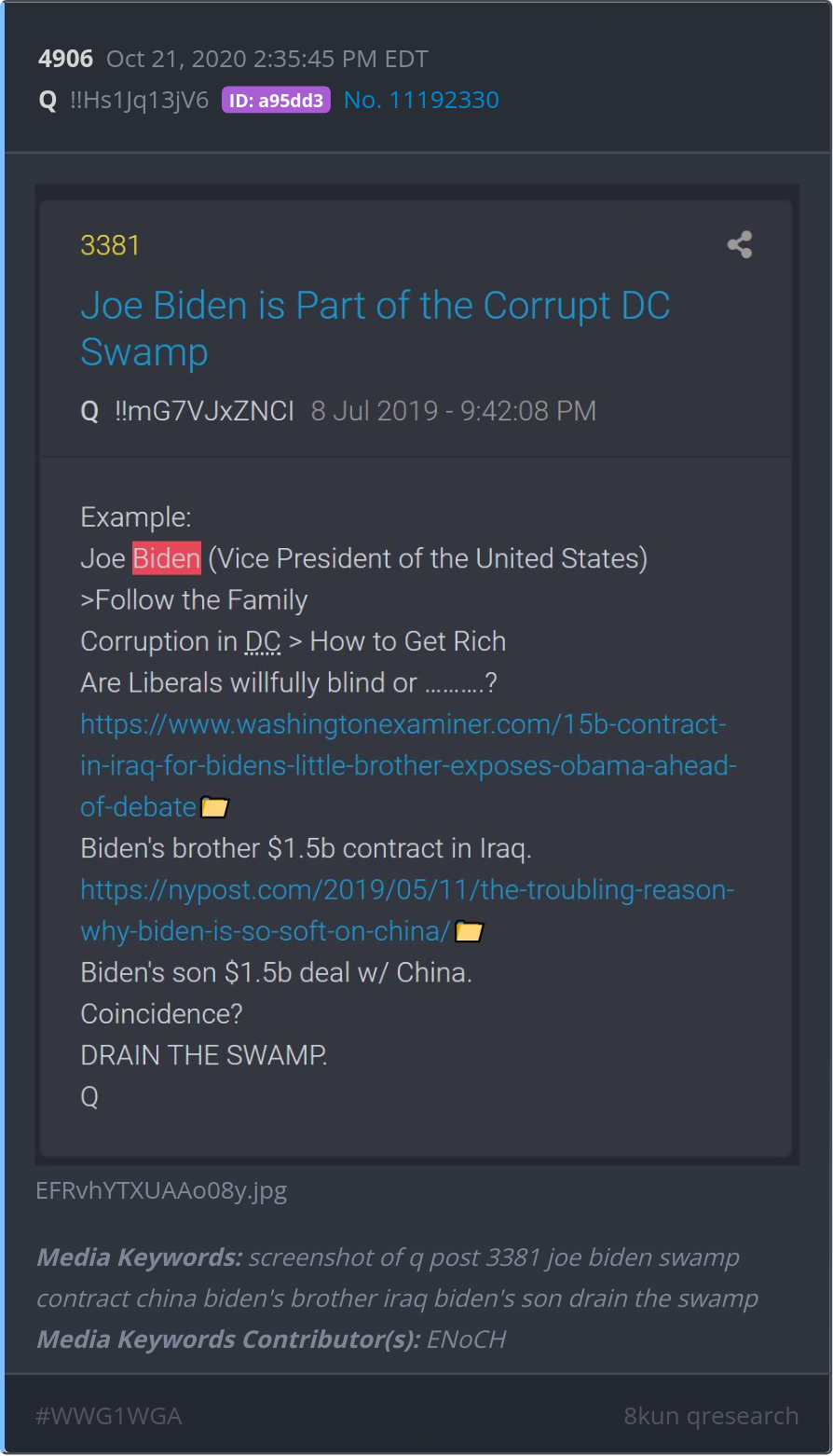Open the nypost.com China article link
Viewport: 833px width, 1456px height.
(x=407, y=910)
